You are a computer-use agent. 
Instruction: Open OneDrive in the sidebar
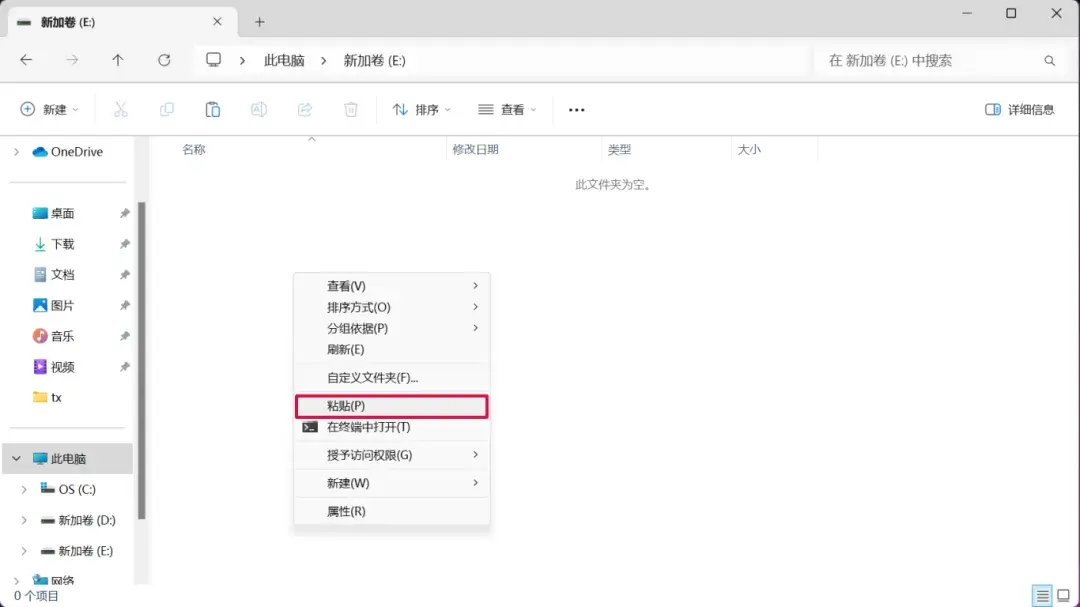68,152
